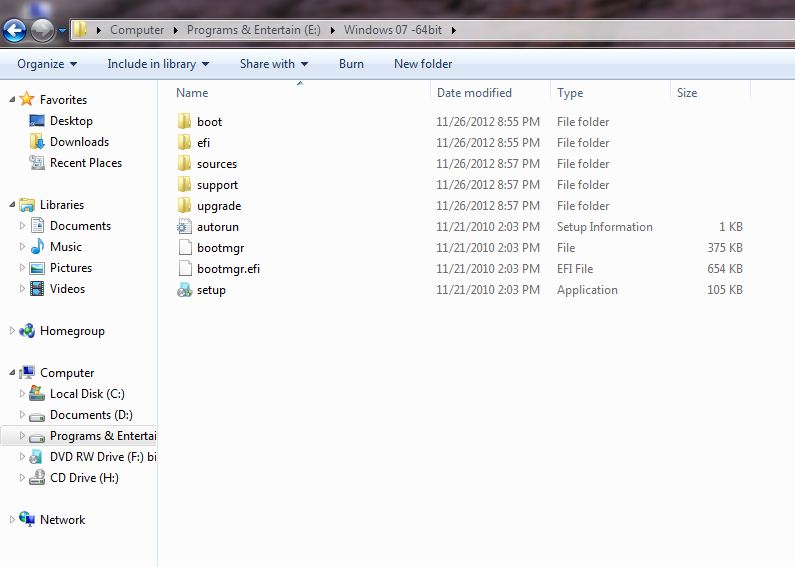Image resolution: width=795 pixels, height=567 pixels.
Task: Collapse the Computer tree node
Action: point(12,373)
